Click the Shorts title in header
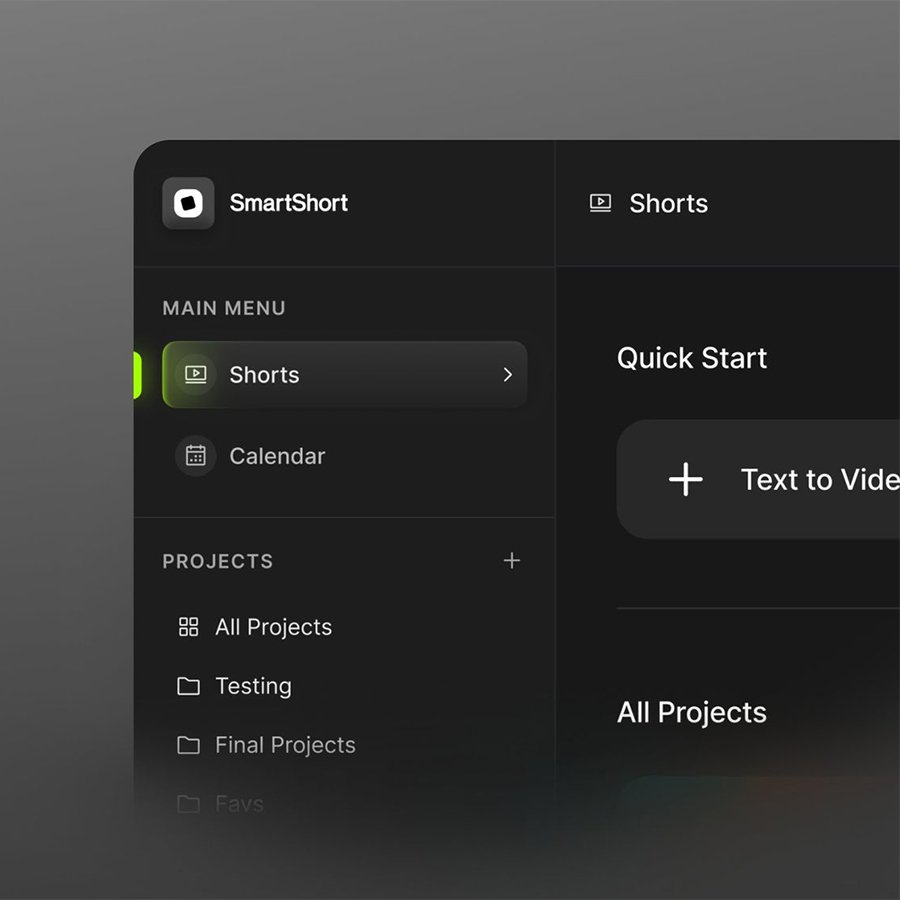 point(668,204)
